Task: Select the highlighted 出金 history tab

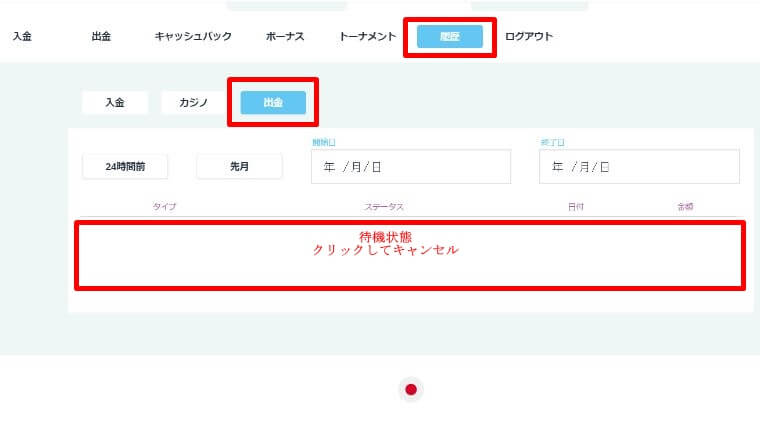Action: pos(273,103)
